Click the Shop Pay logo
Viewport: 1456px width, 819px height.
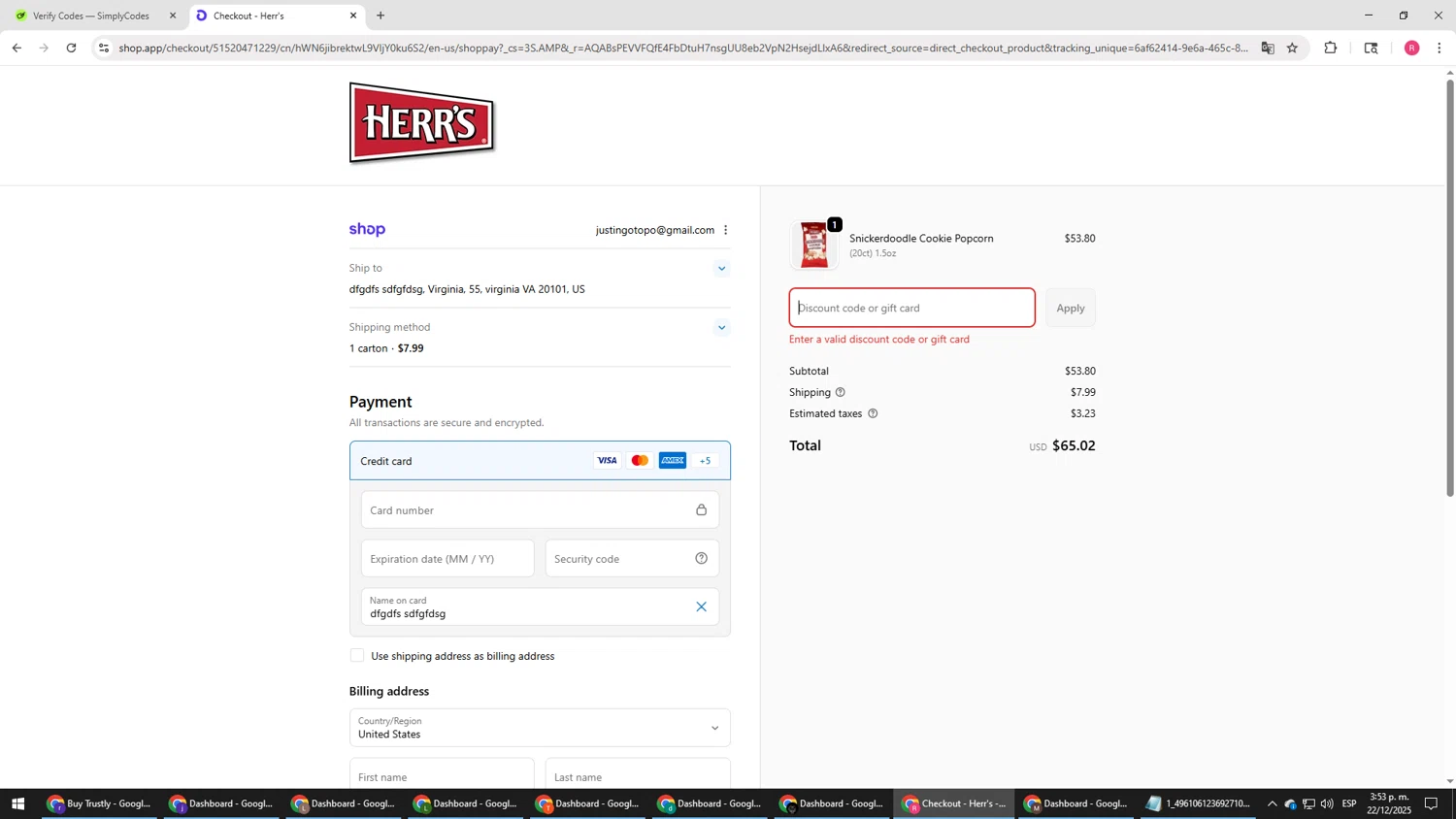(367, 230)
